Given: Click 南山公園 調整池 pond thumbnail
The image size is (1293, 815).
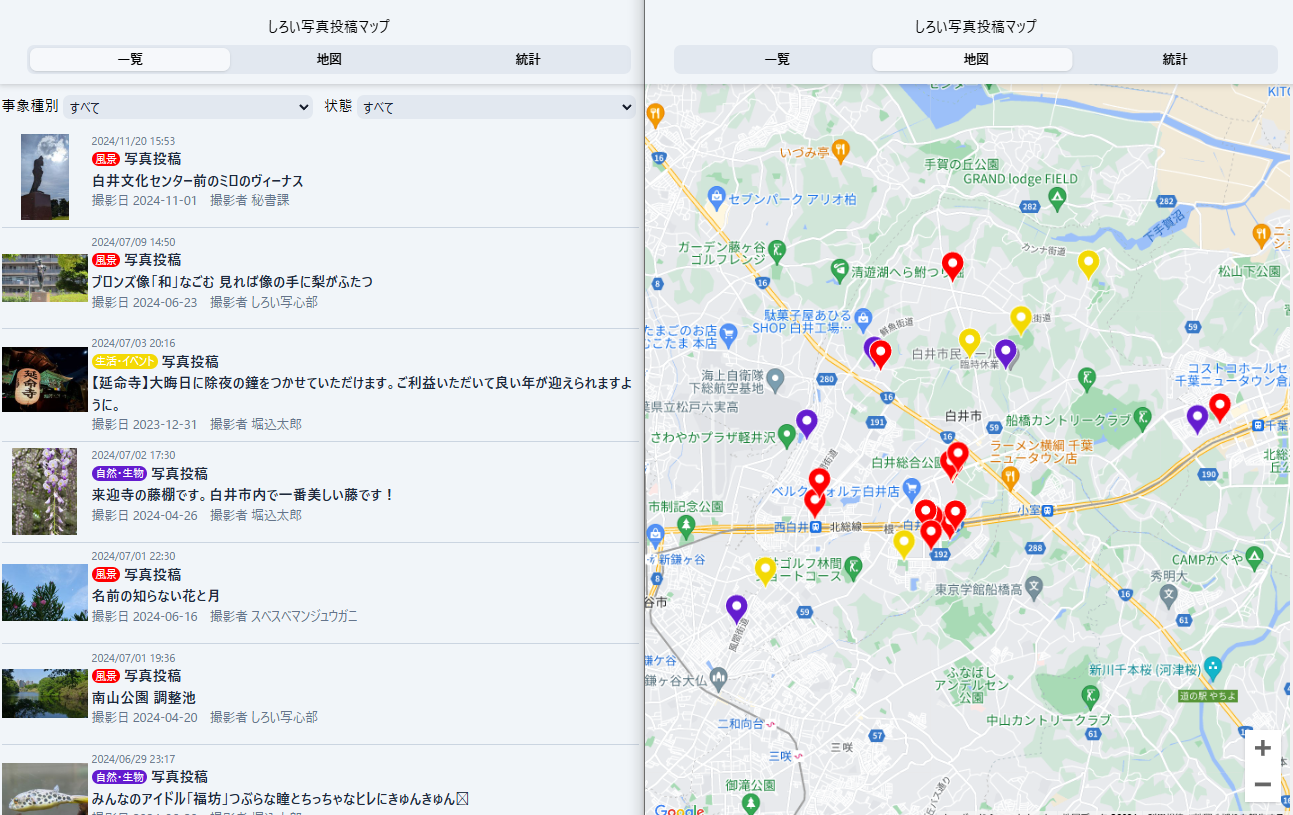Looking at the screenshot, I should point(45,693).
